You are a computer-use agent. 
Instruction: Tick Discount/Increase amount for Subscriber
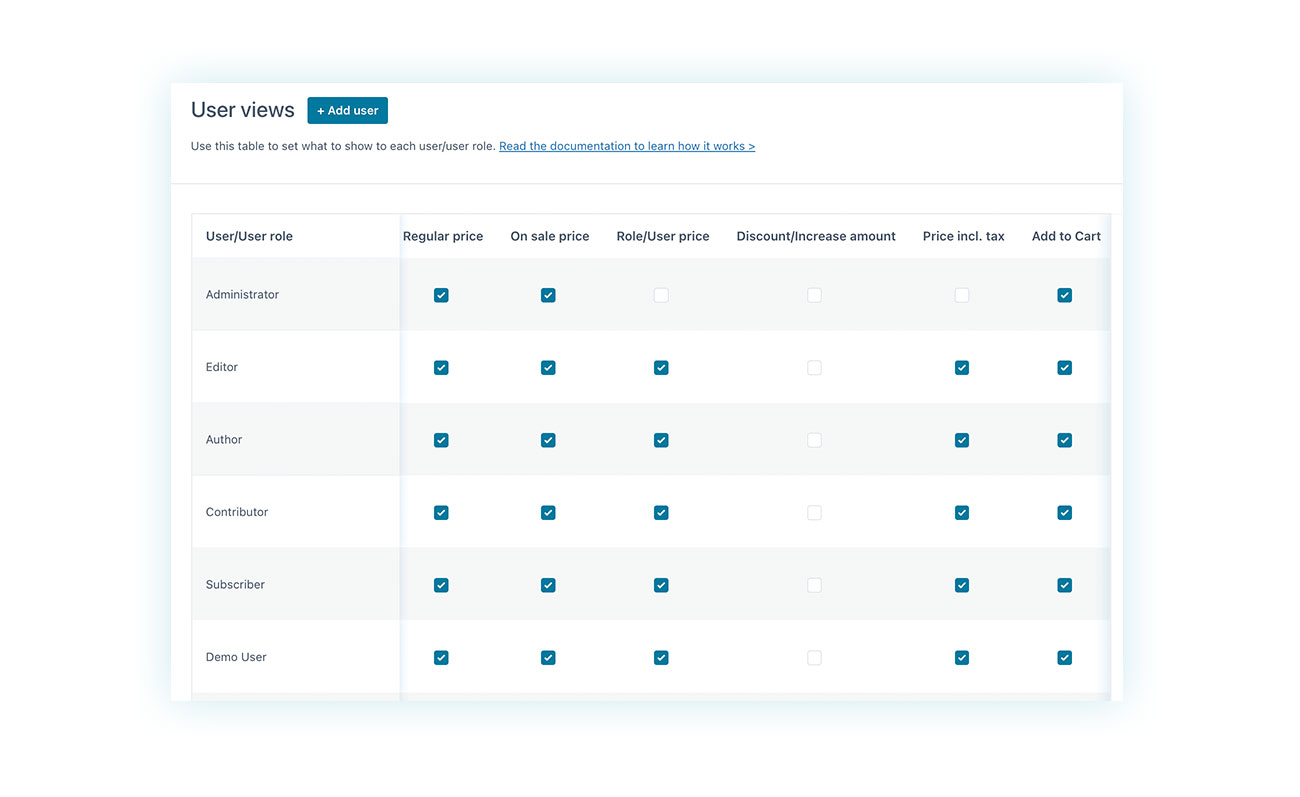814,585
